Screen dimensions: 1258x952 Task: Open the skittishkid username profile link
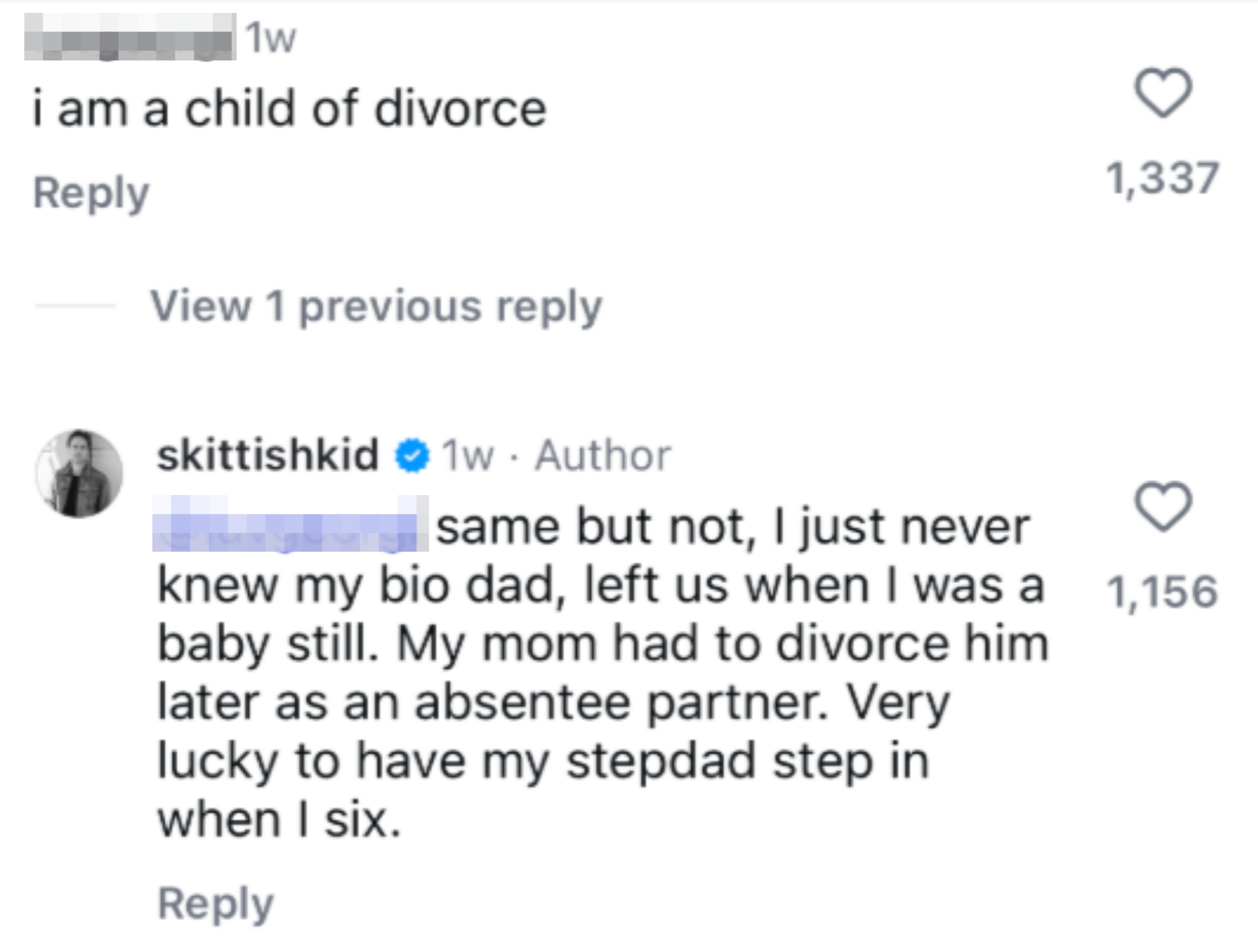(268, 456)
